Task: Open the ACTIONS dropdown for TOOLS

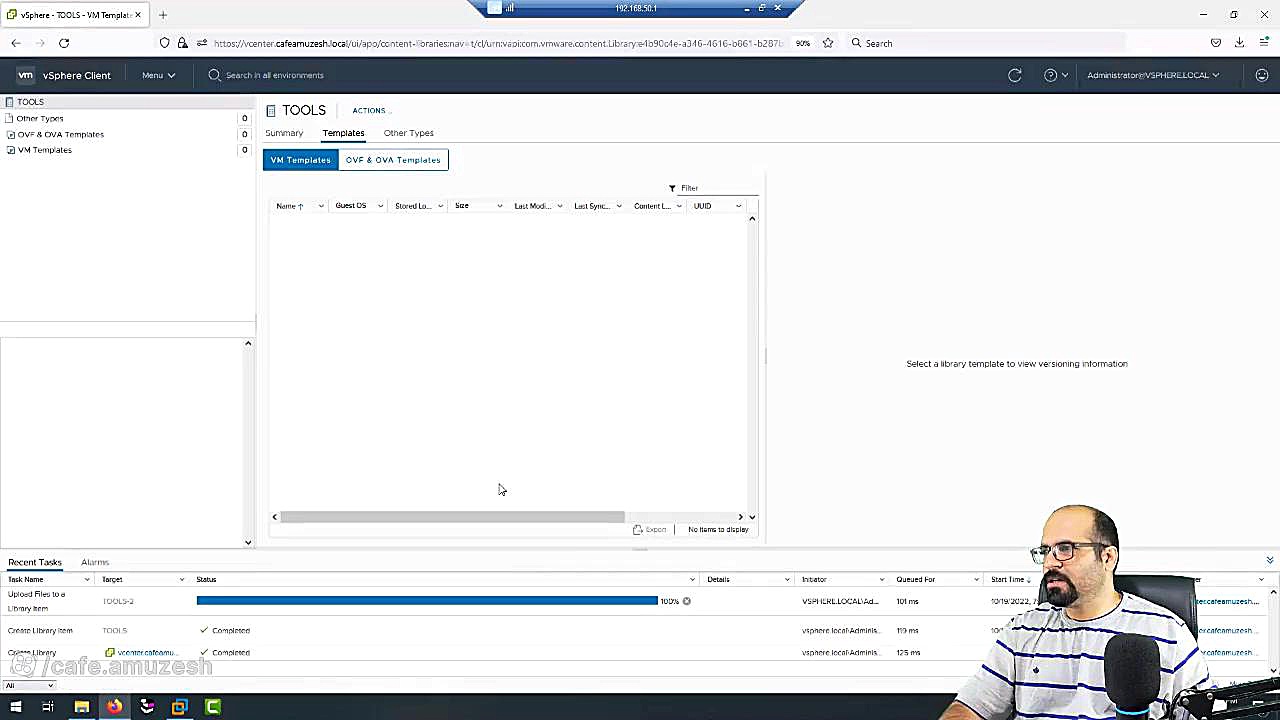Action: click(x=371, y=110)
